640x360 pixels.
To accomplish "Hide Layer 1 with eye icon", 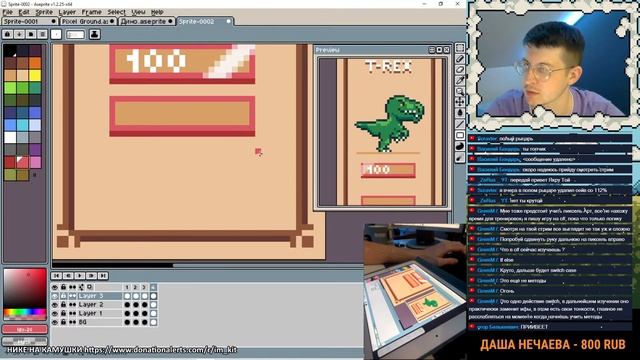I will 55,313.
